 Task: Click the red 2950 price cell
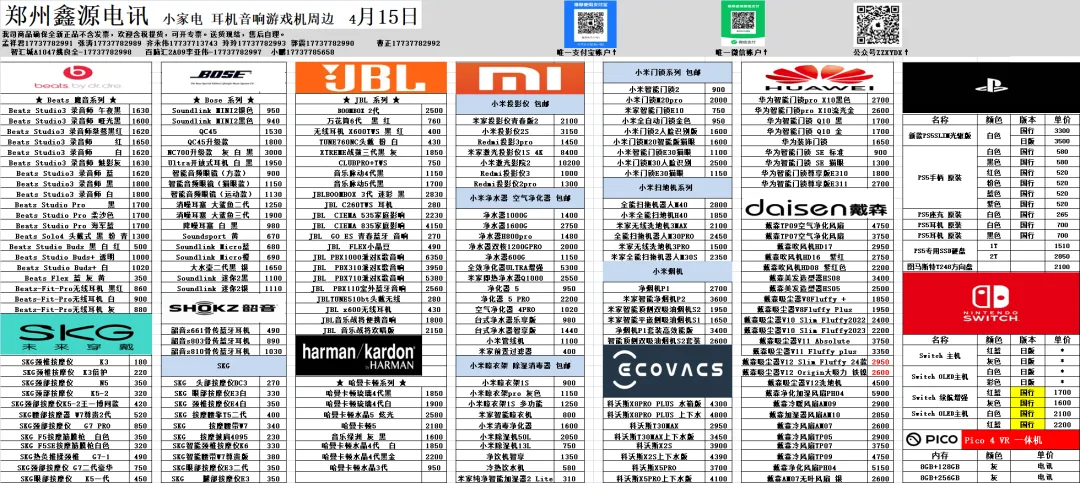[x=880, y=362]
